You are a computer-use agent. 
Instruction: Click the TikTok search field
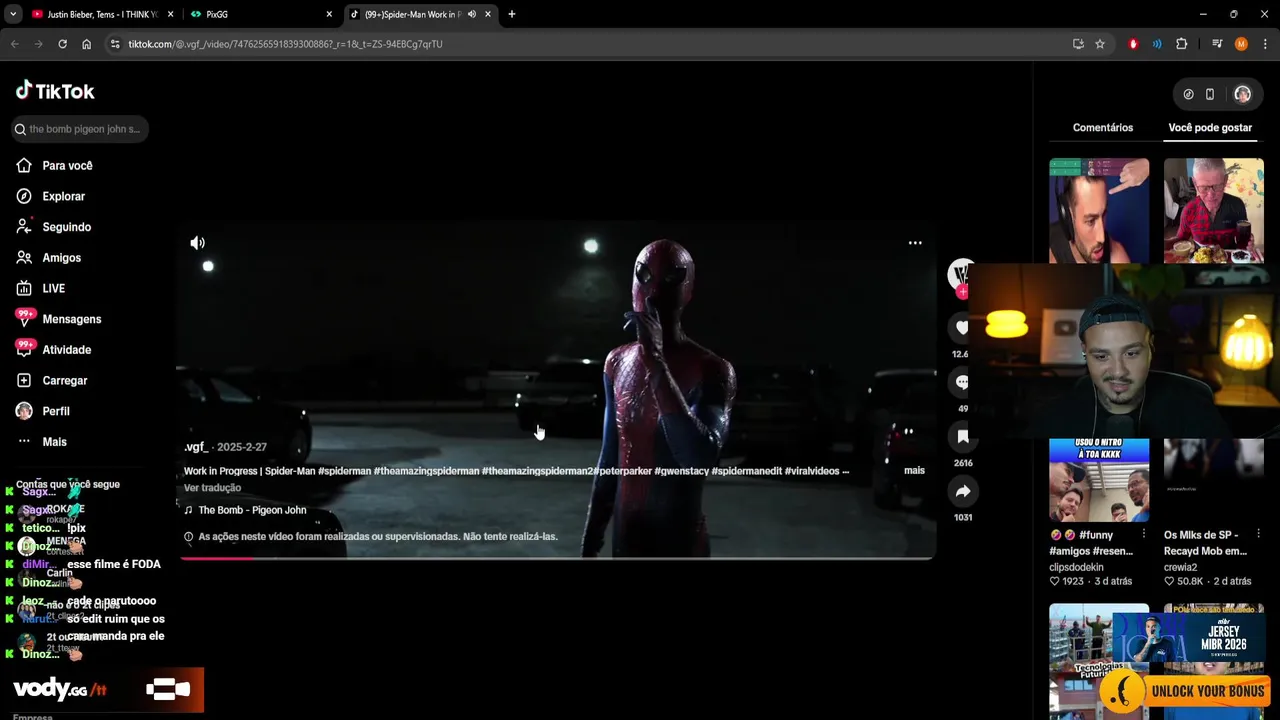click(80, 129)
